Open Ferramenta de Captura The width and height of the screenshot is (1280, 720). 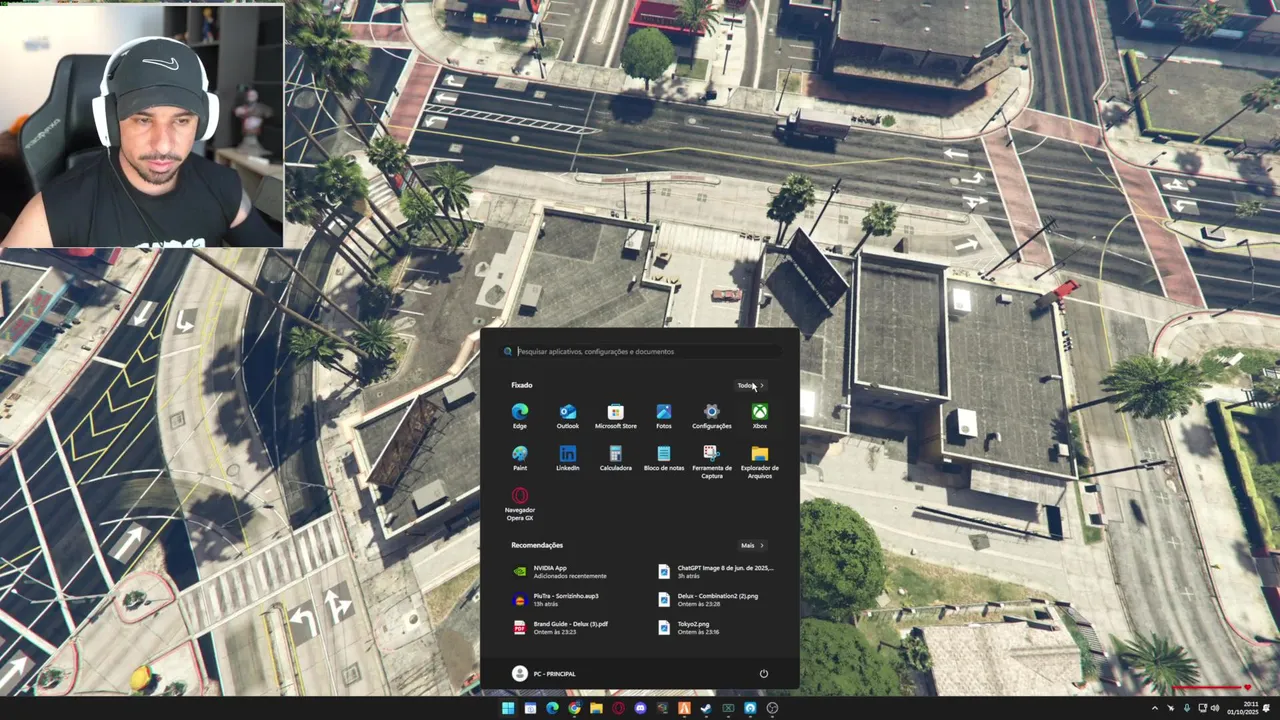click(712, 462)
